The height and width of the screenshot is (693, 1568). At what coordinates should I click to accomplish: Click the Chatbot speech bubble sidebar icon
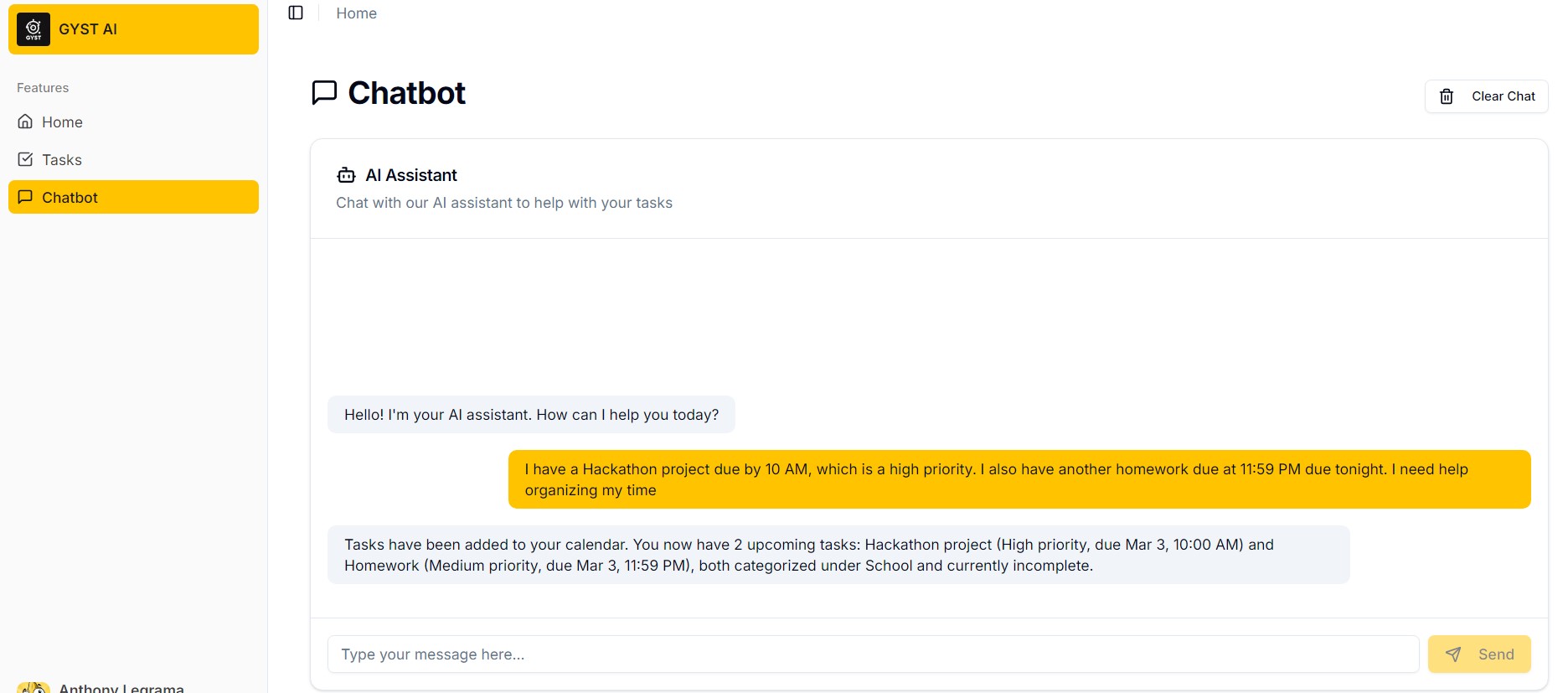pos(26,197)
